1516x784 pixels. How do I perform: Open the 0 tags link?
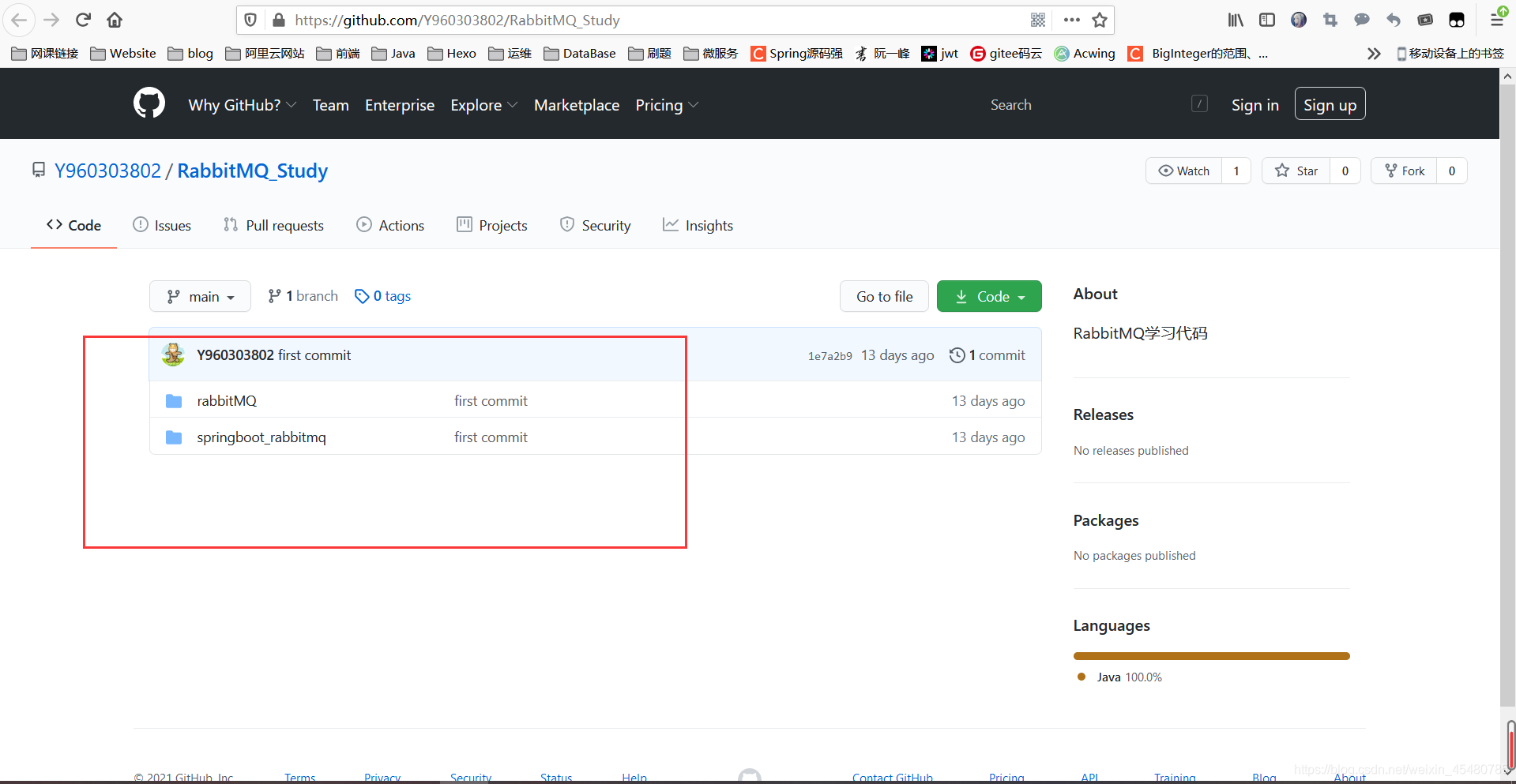(x=383, y=296)
